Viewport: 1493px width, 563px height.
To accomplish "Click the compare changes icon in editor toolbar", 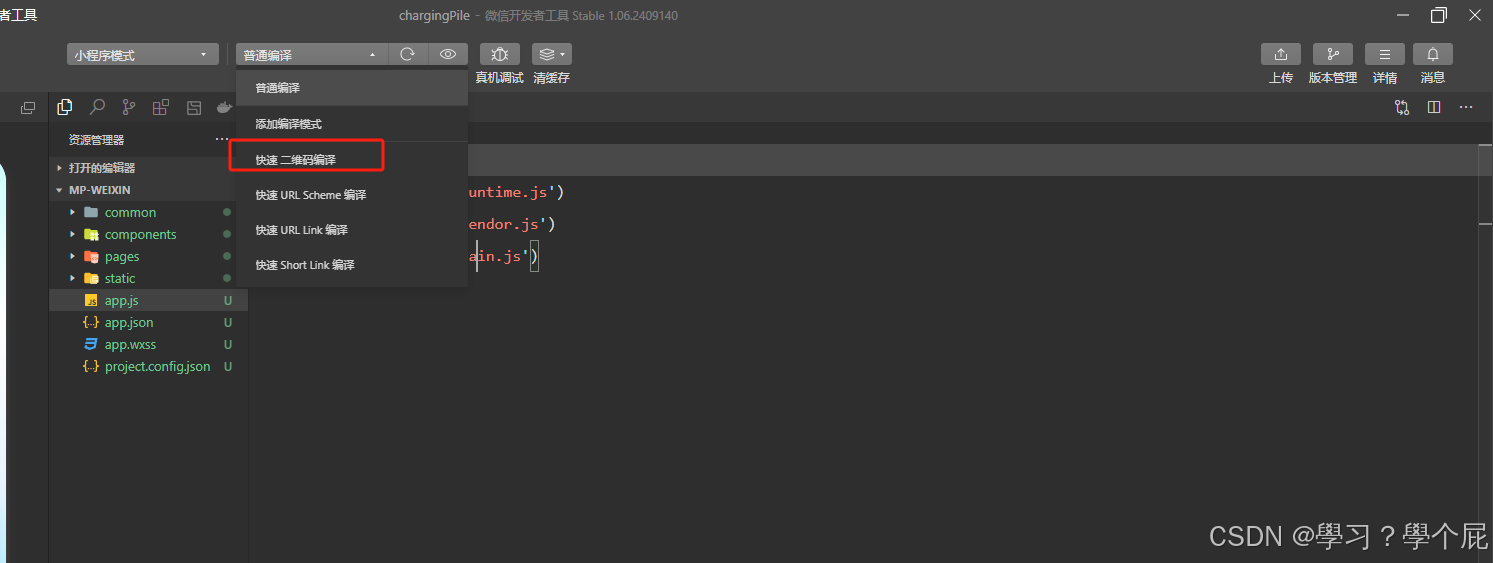I will (1402, 107).
